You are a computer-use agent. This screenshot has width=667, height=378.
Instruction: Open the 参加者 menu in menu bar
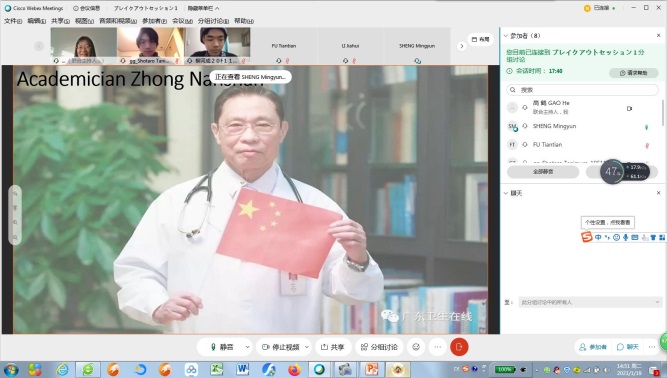(x=154, y=20)
